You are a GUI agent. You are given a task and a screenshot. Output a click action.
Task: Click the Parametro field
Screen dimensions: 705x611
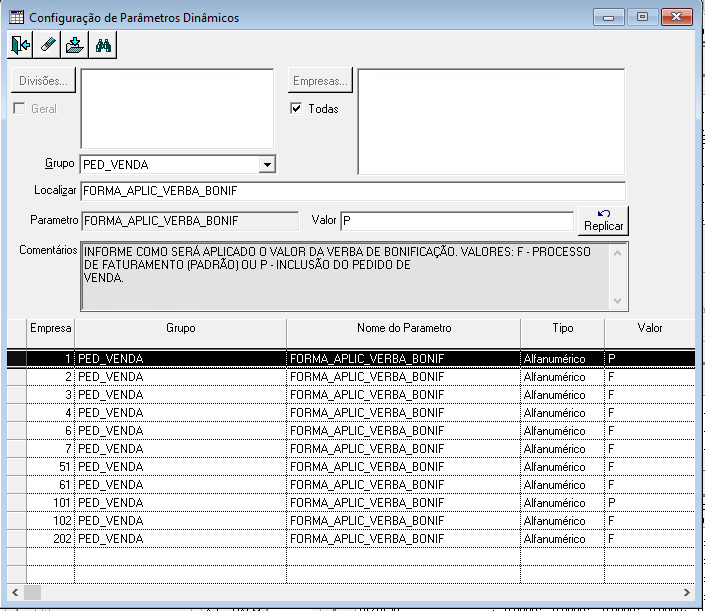[x=190, y=221]
